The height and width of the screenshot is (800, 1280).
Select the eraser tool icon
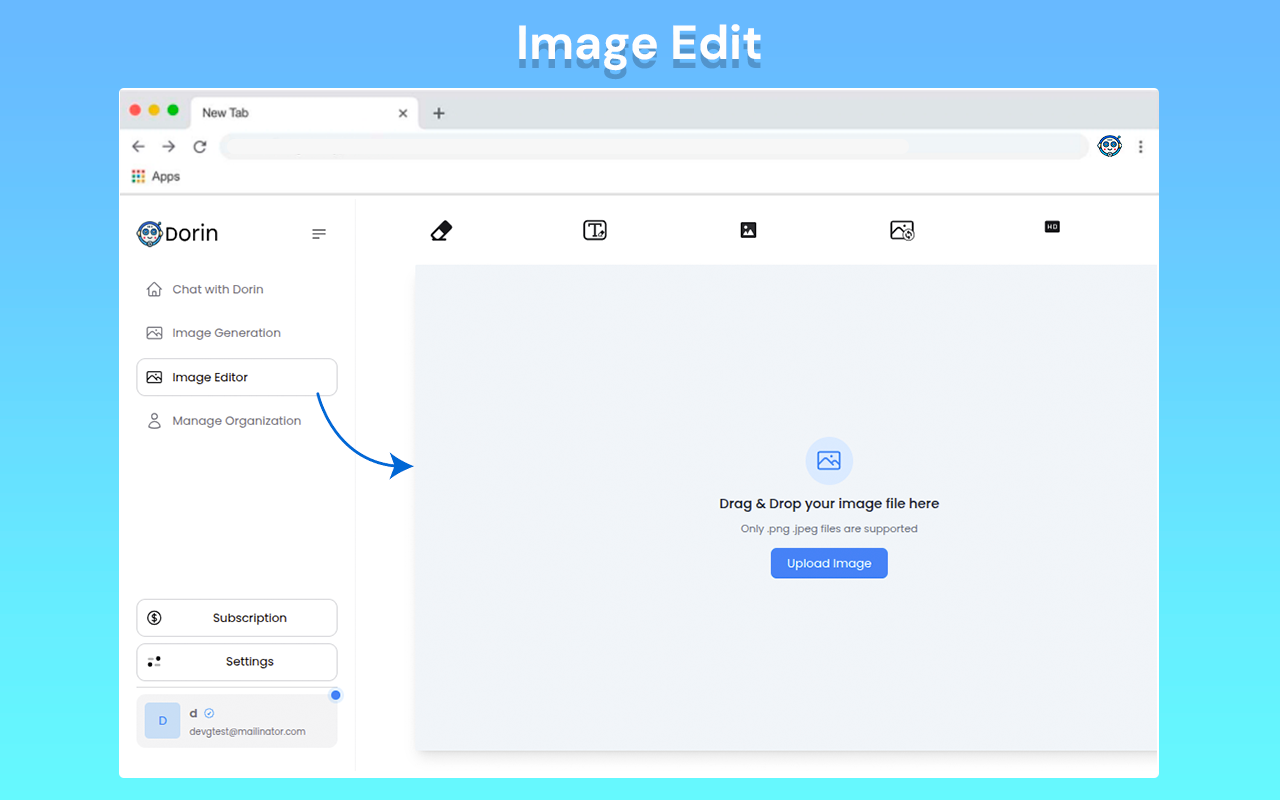pyautogui.click(x=441, y=231)
